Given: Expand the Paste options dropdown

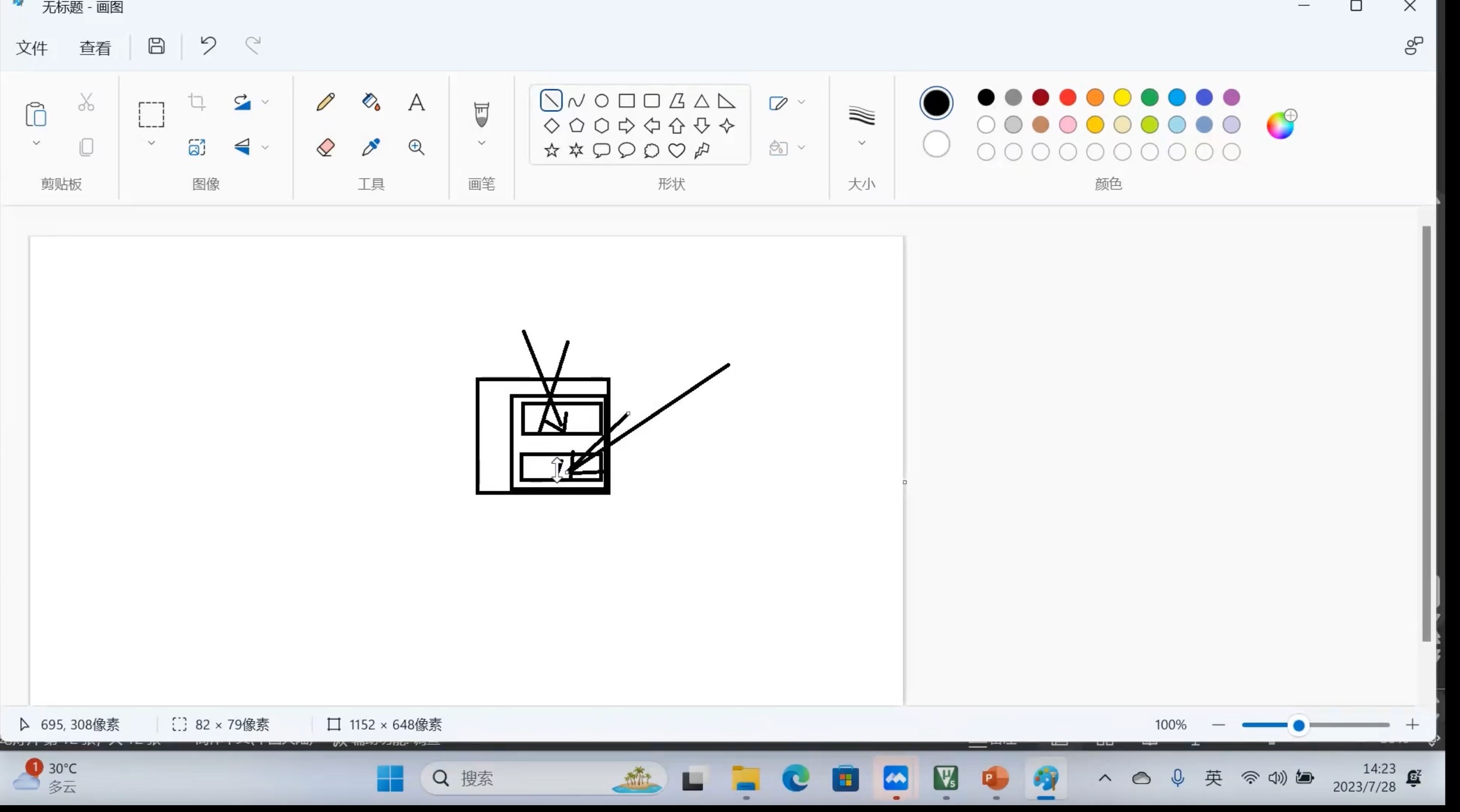Looking at the screenshot, I should tap(36, 143).
